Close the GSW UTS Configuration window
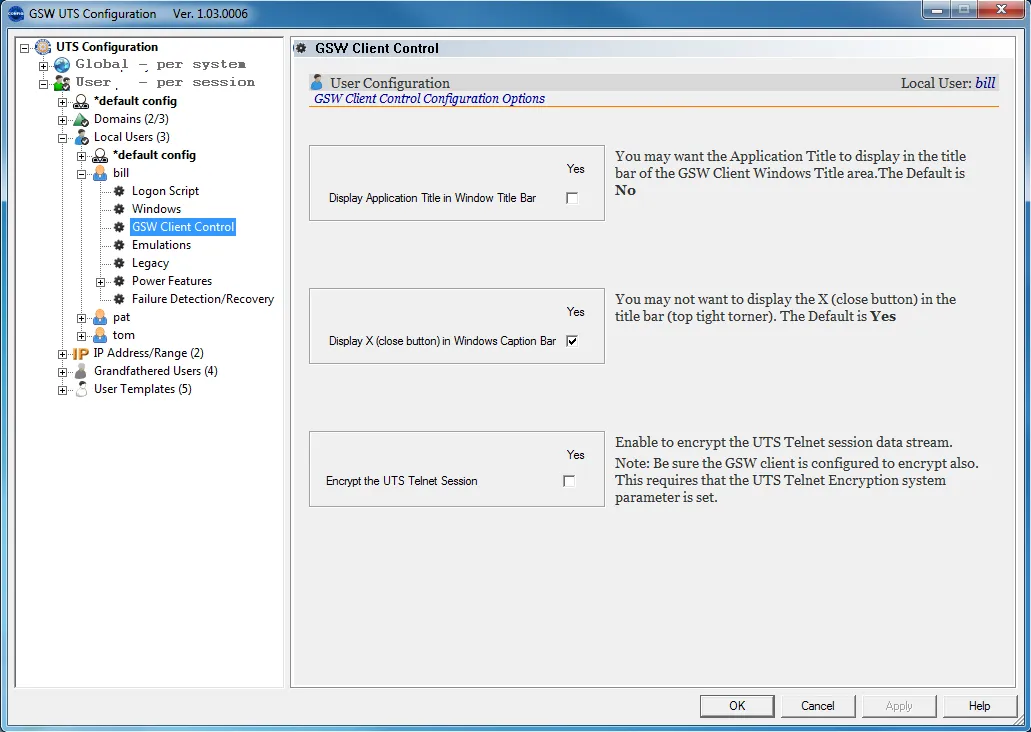This screenshot has width=1031, height=732. (1001, 10)
